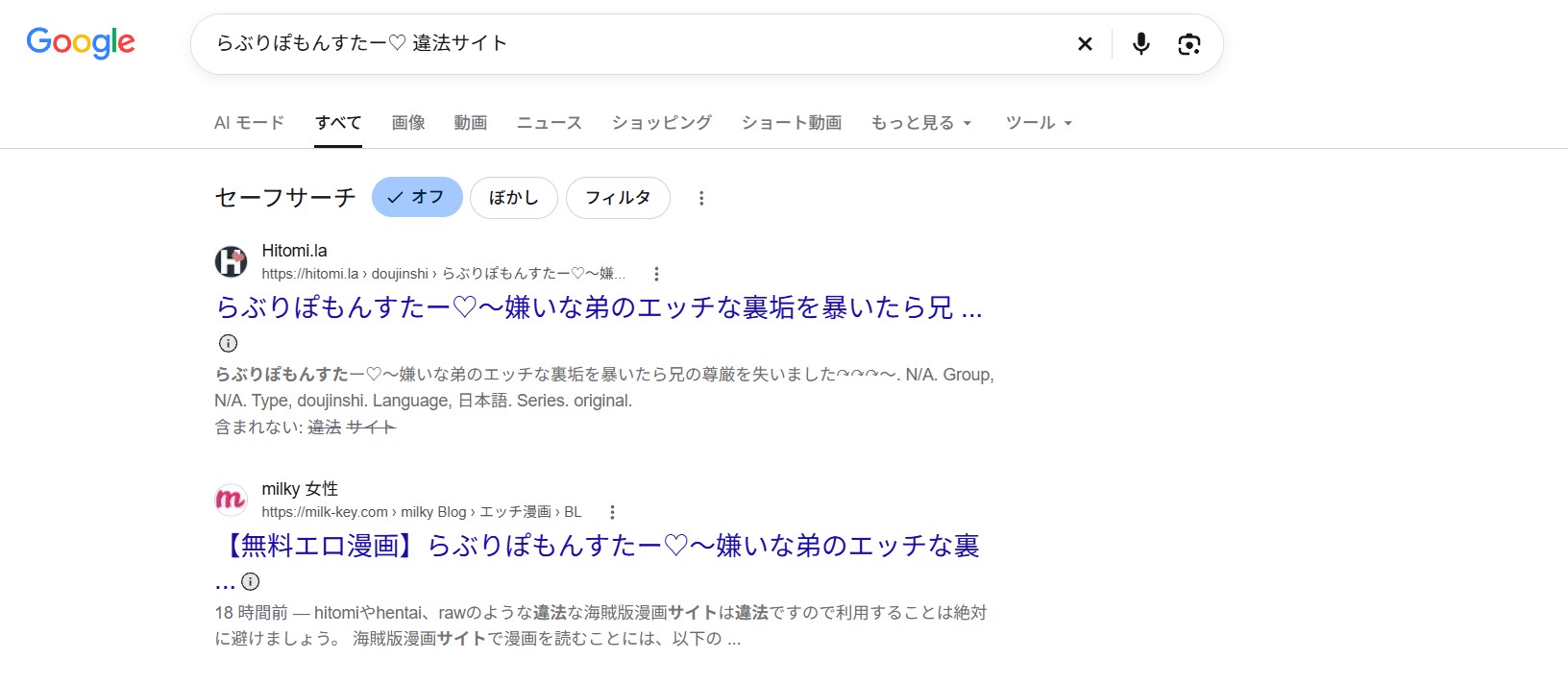This screenshot has width=1568, height=684.
Task: Click the 18 時間前 snippet text
Action: (252, 613)
